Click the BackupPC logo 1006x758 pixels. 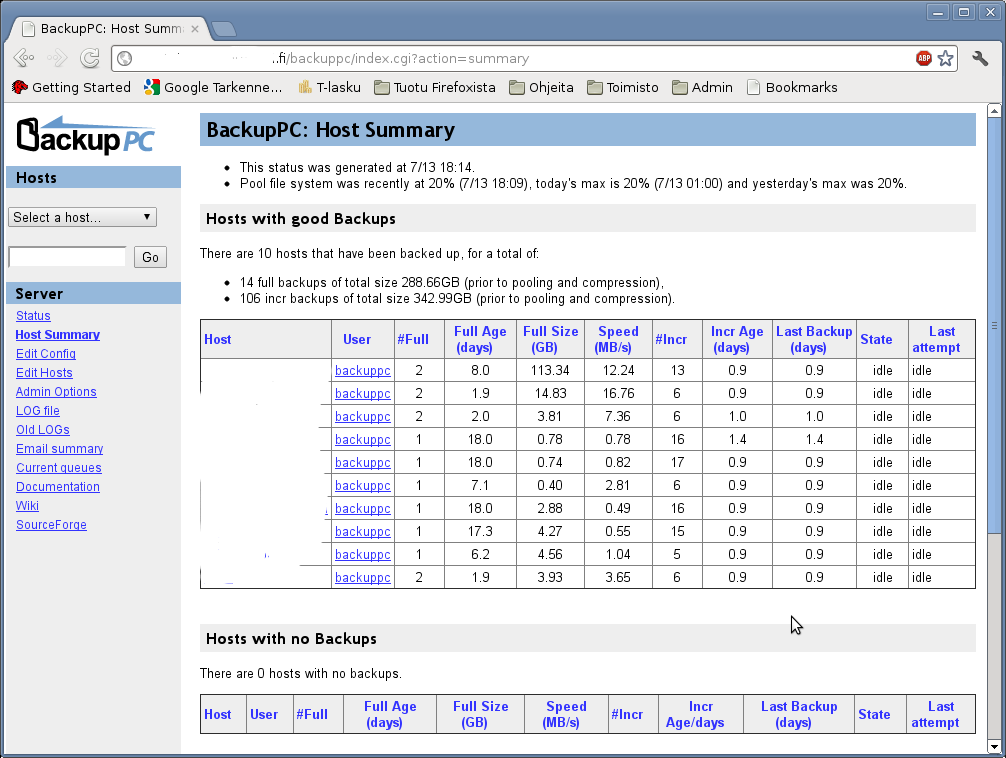86,135
